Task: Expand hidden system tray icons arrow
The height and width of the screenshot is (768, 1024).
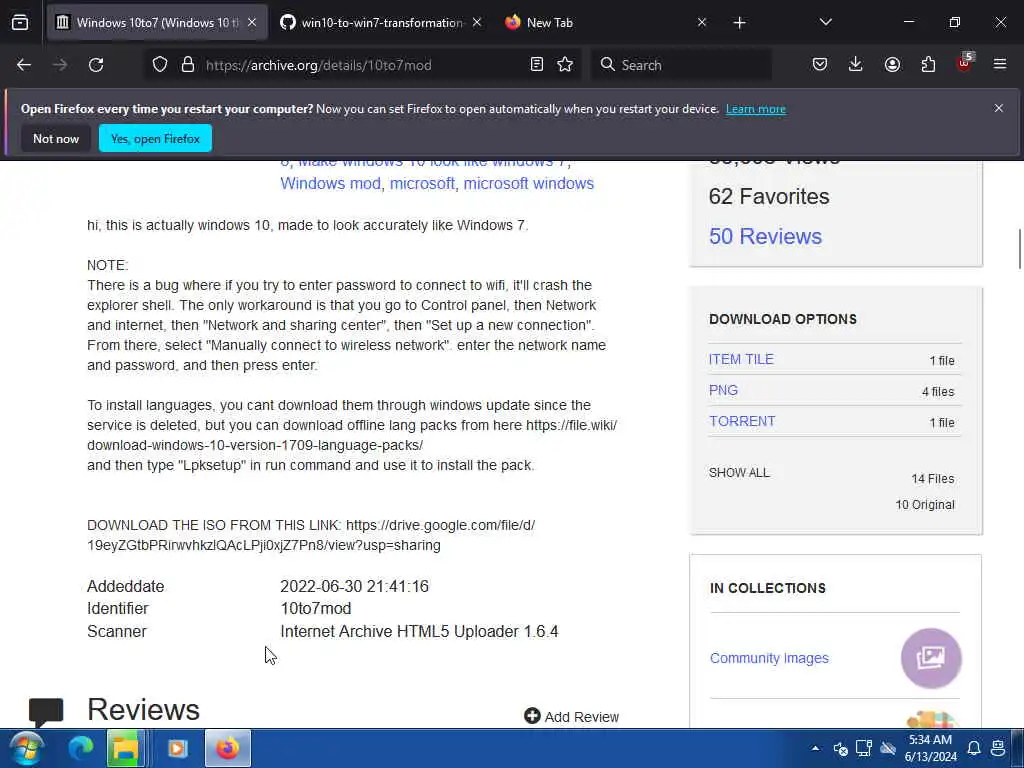Action: [x=815, y=748]
